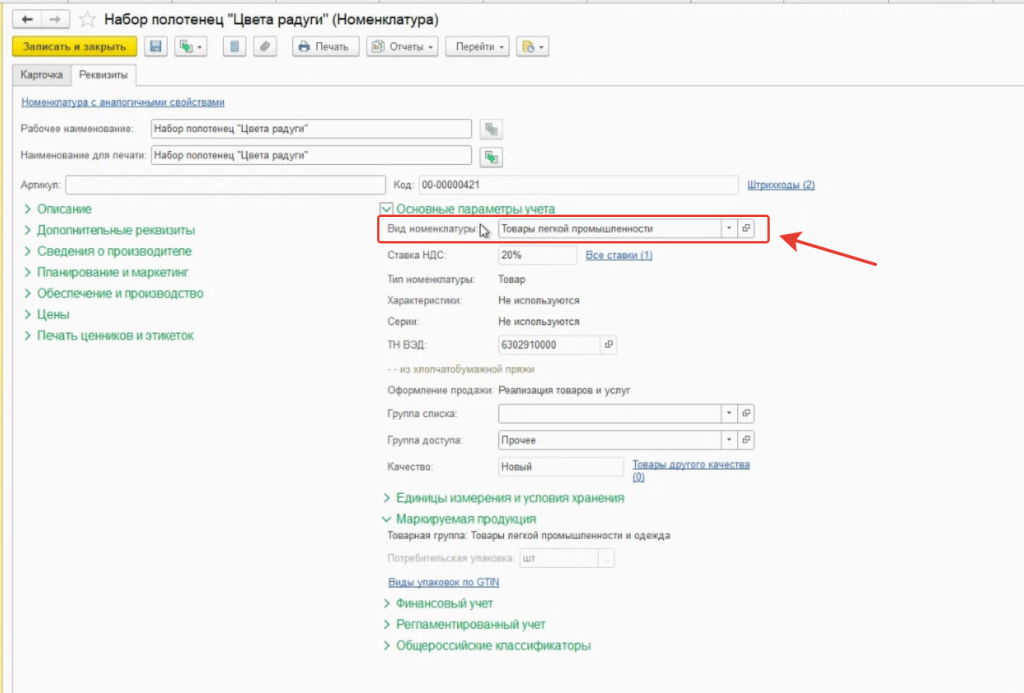
Task: Click the document list icon in toolbar
Action: pos(233,47)
